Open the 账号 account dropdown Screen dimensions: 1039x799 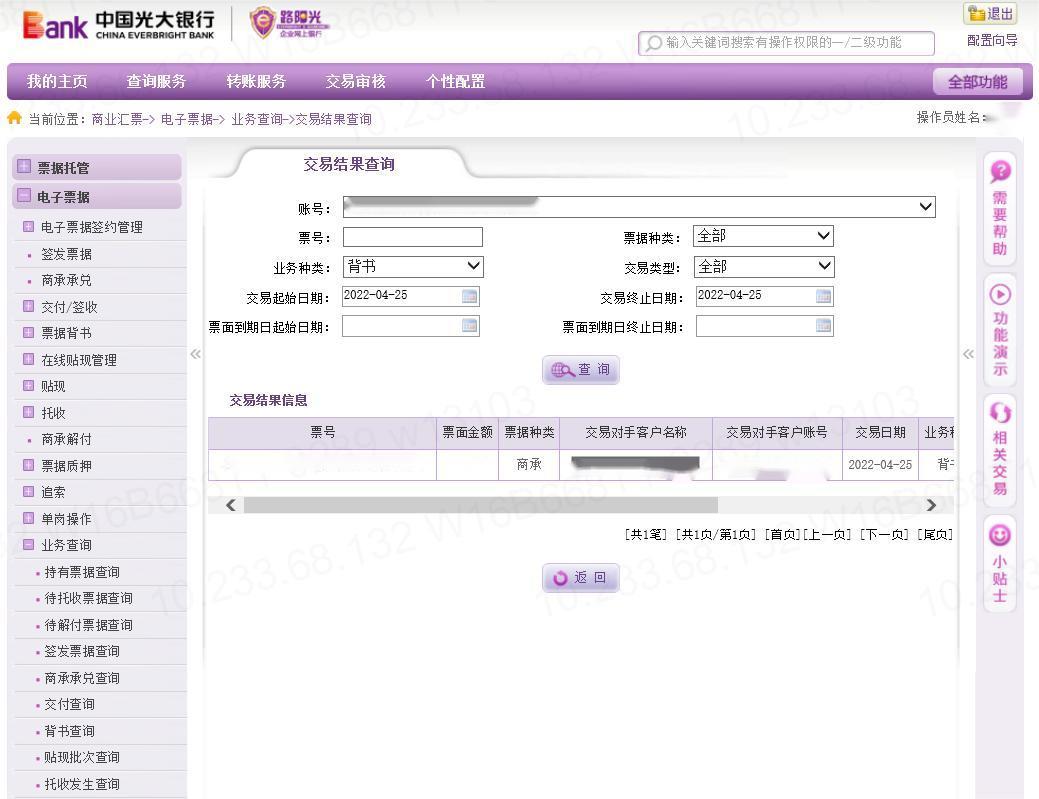(639, 207)
